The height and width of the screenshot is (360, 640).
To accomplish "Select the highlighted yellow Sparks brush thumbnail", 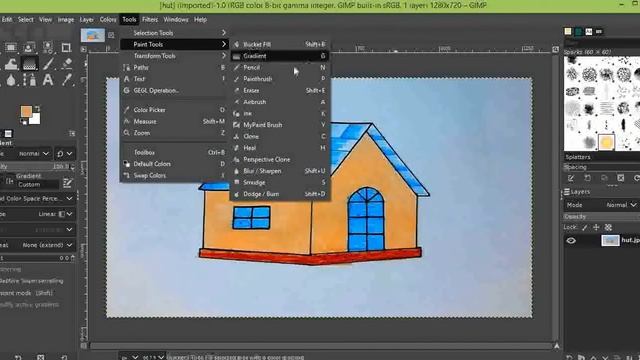I will click(x=606, y=142).
